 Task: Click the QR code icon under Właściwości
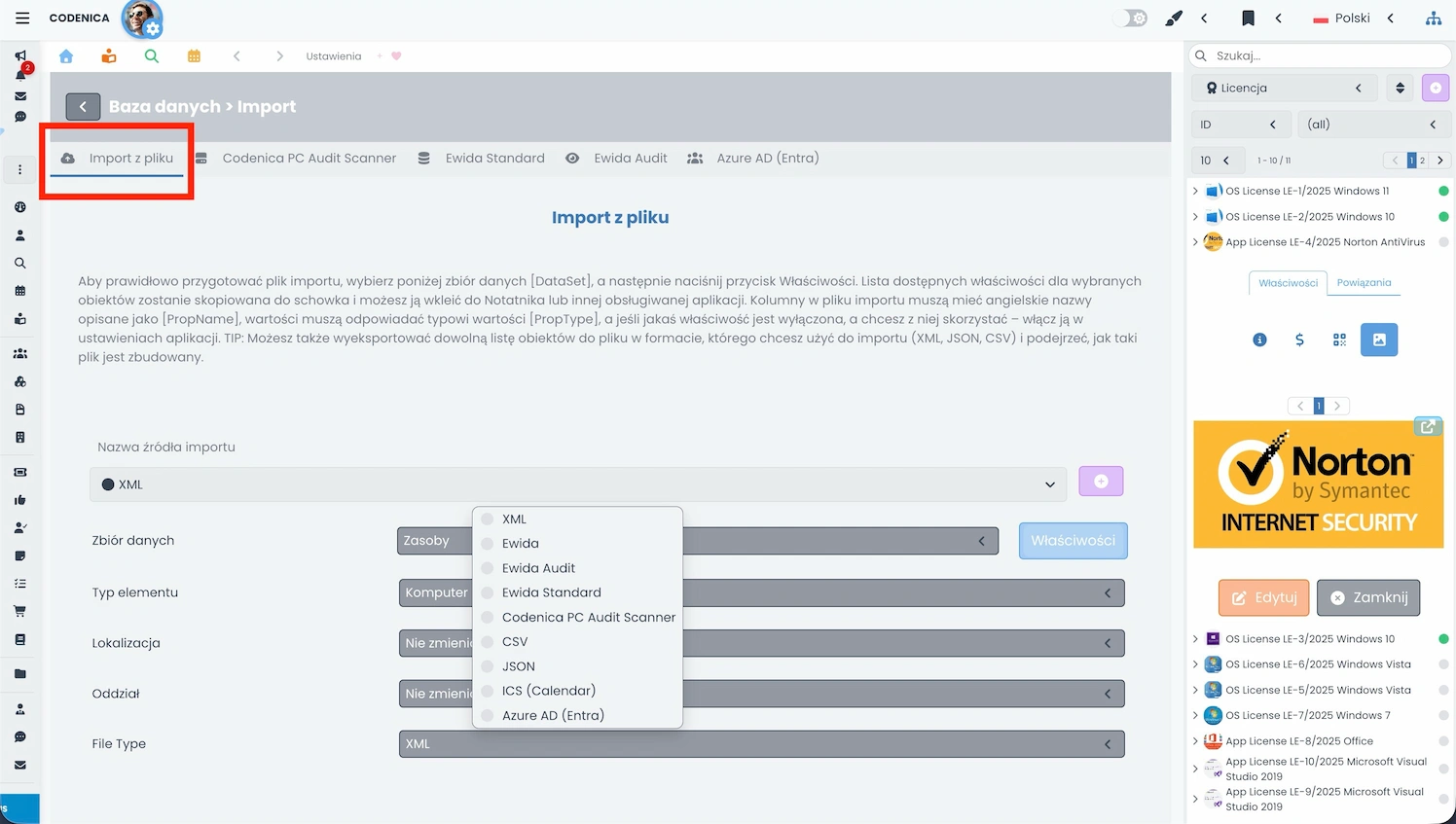(x=1339, y=340)
